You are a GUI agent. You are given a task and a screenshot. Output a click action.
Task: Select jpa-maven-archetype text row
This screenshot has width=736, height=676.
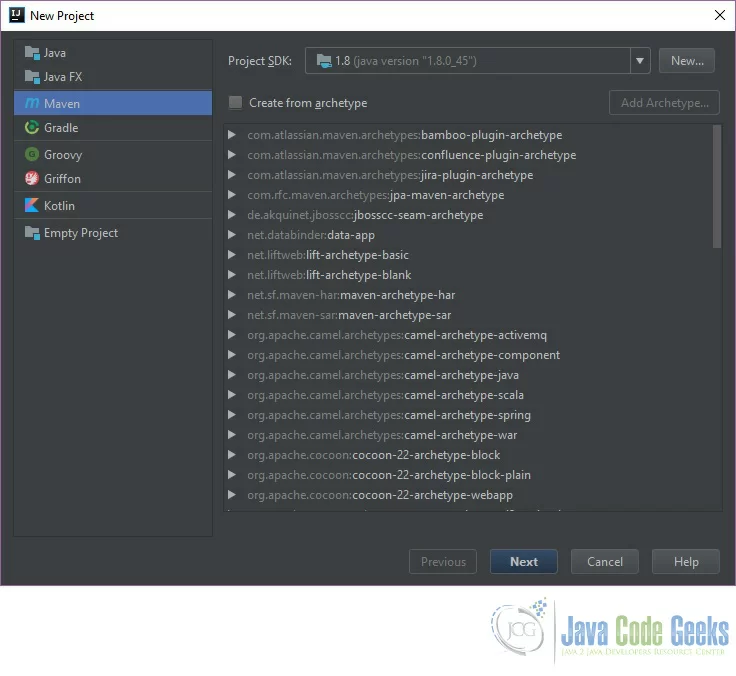click(x=376, y=194)
